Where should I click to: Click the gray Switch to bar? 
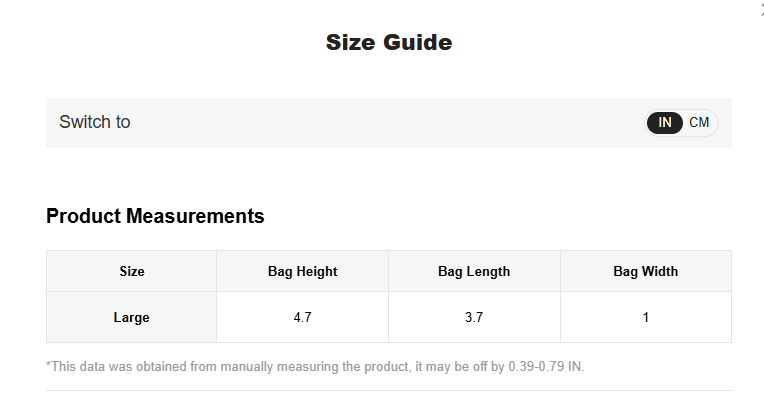point(389,123)
